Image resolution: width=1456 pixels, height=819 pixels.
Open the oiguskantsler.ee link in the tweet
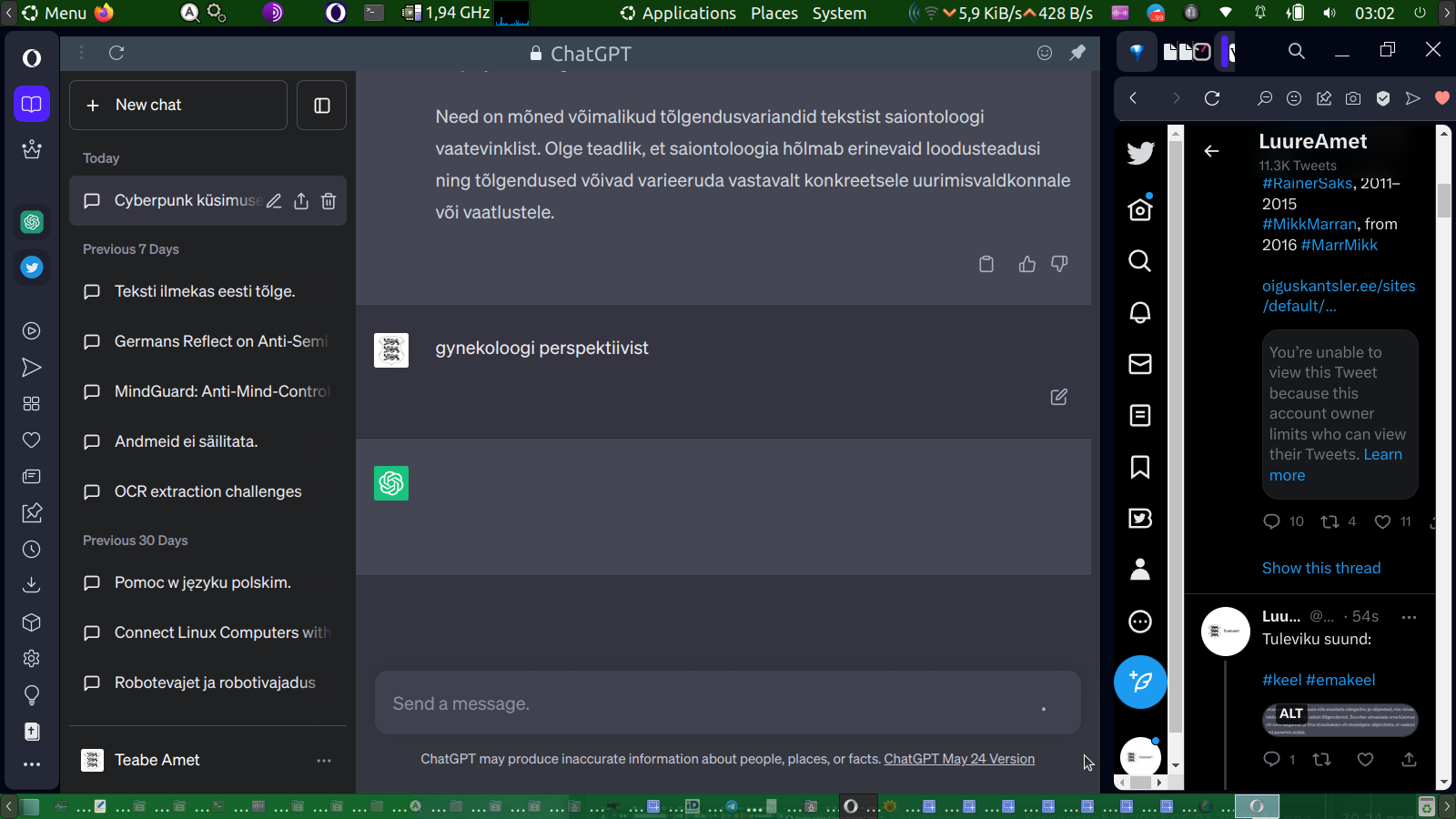1339,296
